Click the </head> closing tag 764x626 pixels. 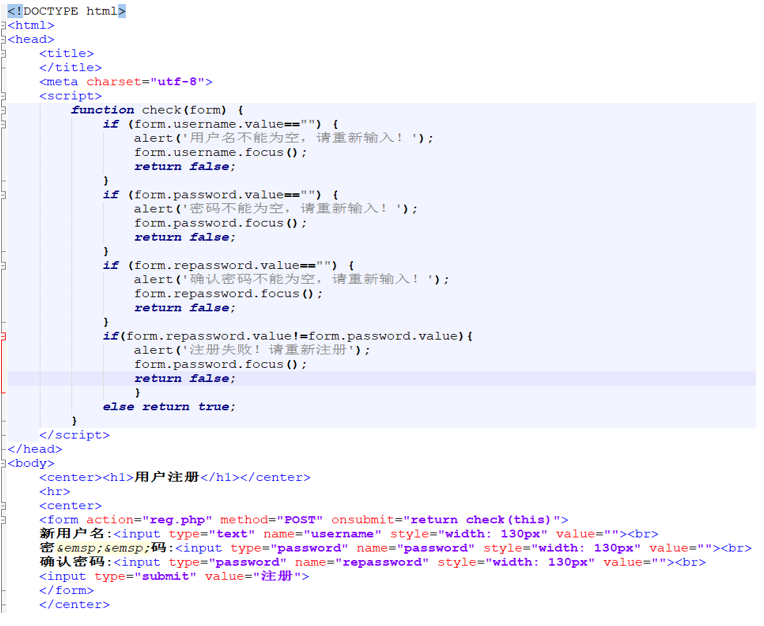tap(35, 449)
